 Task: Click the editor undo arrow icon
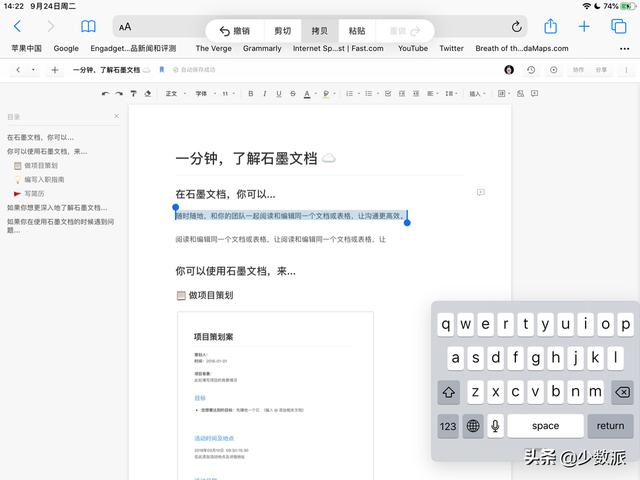[105, 93]
